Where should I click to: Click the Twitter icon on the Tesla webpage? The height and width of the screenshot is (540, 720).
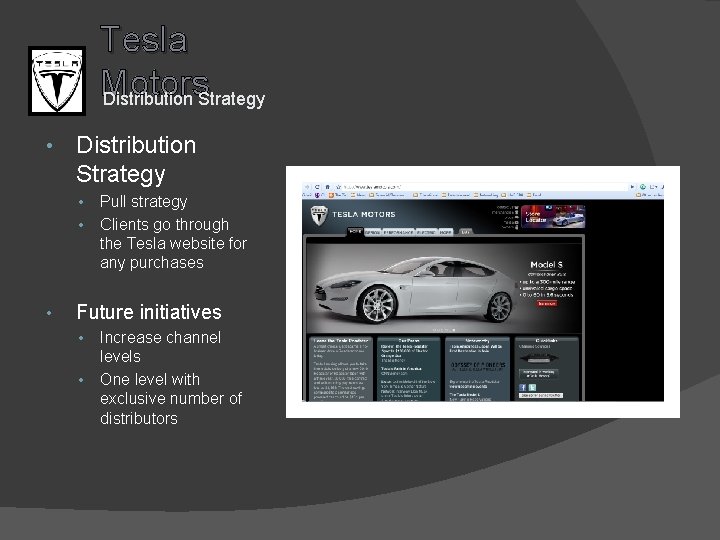pos(532,388)
